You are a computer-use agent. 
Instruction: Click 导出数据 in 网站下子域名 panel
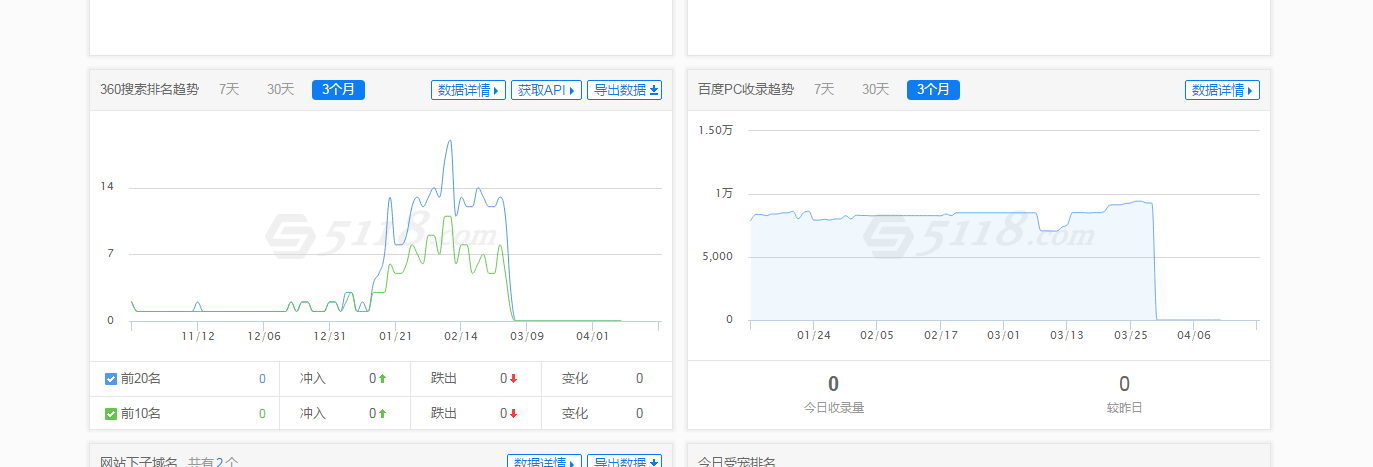(624, 461)
